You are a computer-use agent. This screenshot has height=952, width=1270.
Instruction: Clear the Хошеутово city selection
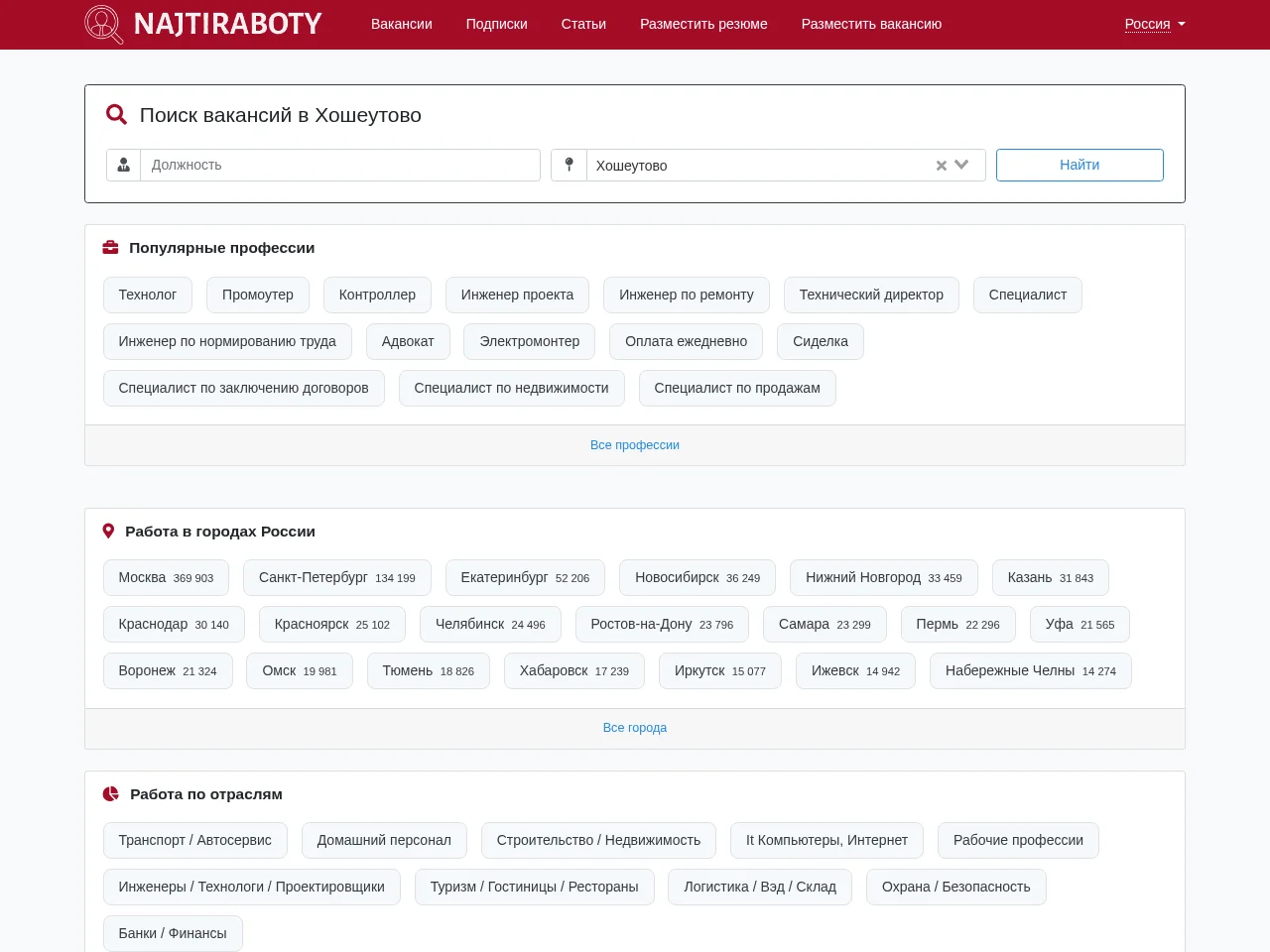(x=942, y=166)
